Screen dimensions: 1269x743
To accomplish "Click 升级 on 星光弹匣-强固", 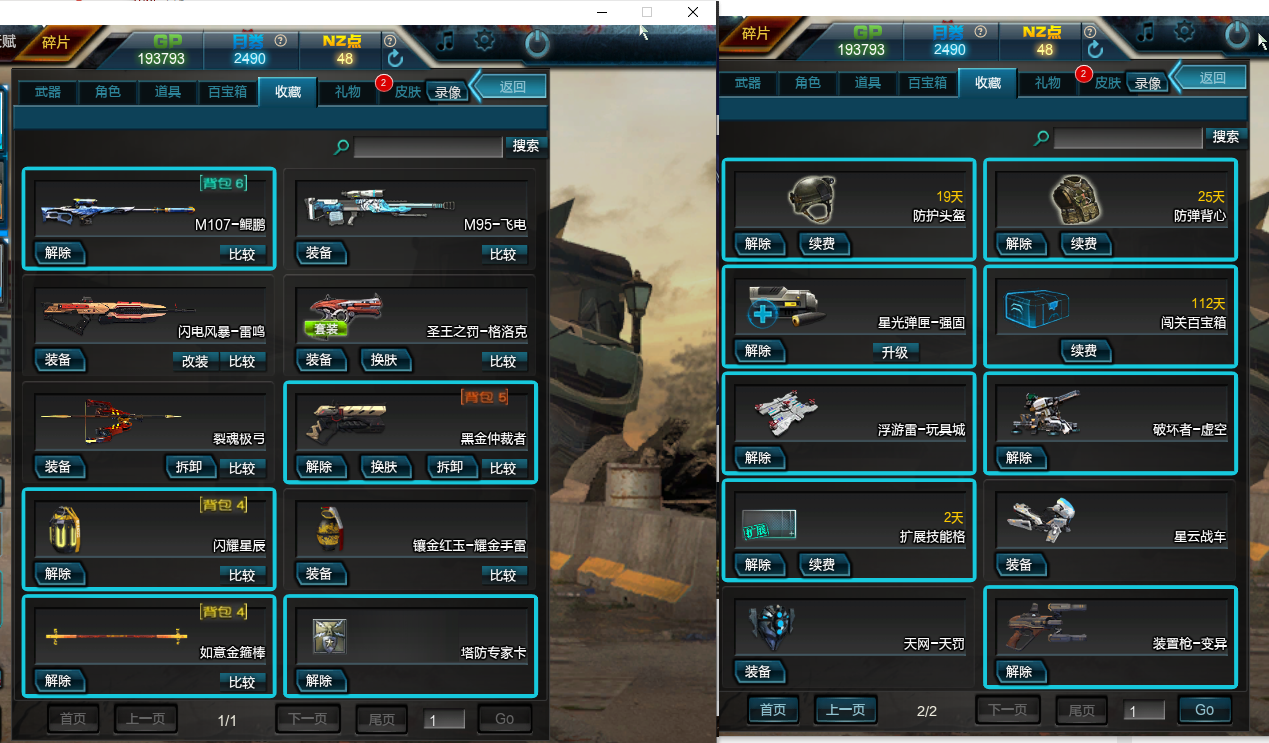I will tap(894, 351).
